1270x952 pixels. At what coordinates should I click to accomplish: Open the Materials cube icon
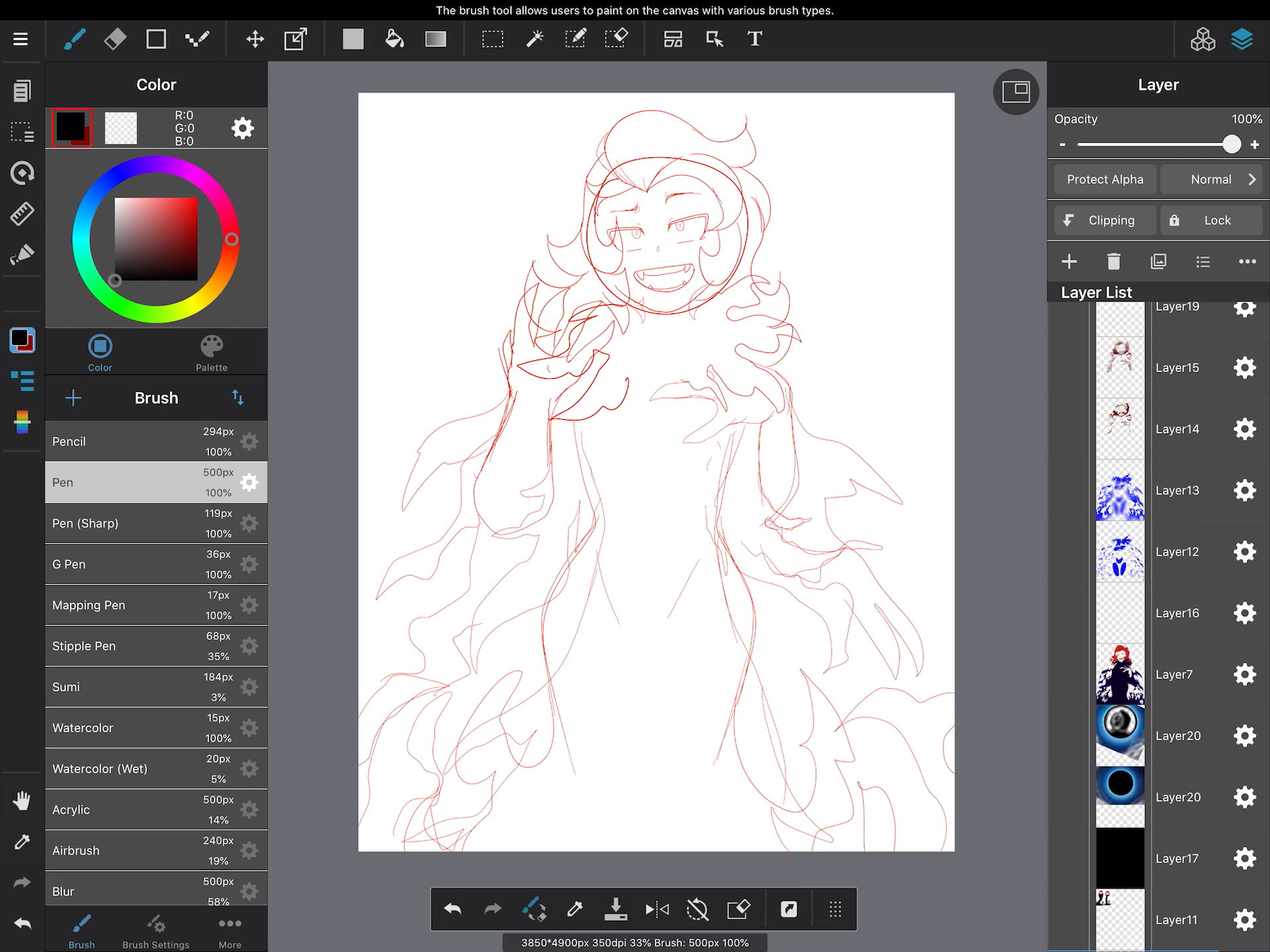(x=1203, y=40)
